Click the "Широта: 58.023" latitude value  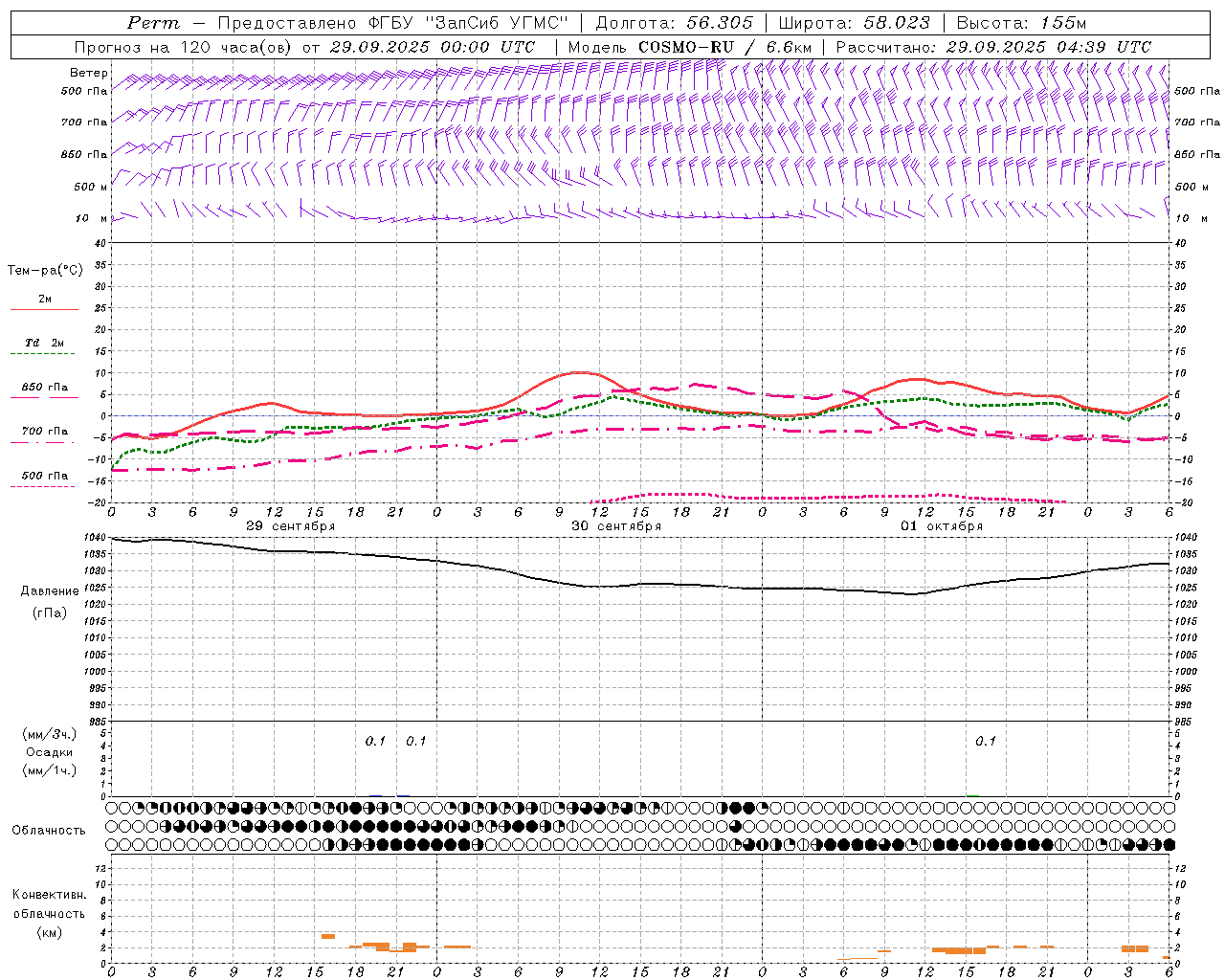tap(854, 23)
